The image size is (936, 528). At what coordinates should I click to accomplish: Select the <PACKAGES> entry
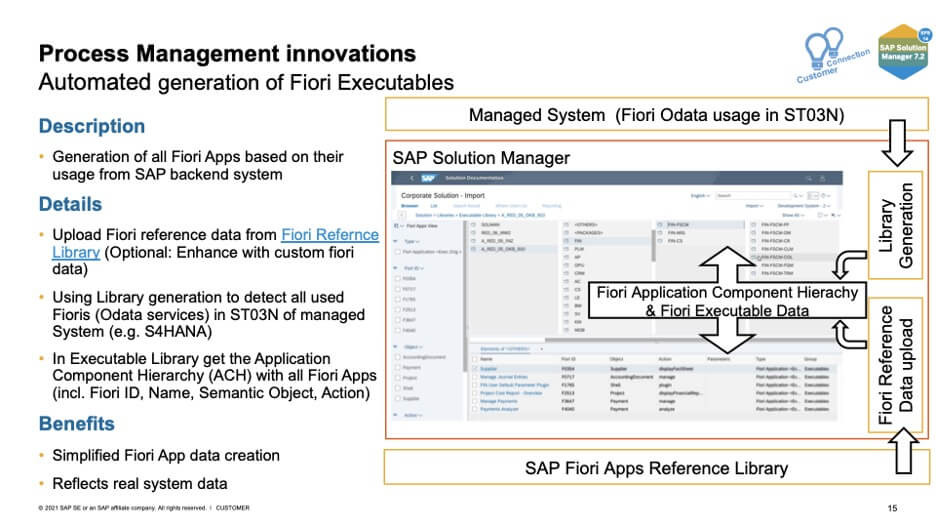tap(589, 233)
